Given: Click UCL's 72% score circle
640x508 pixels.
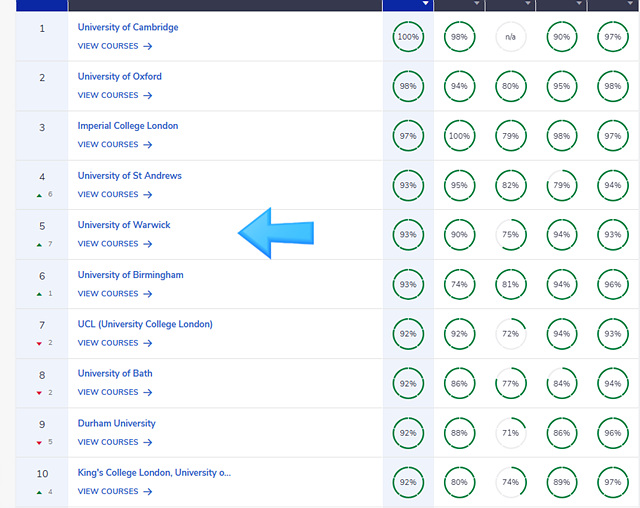Looking at the screenshot, I should 511,334.
